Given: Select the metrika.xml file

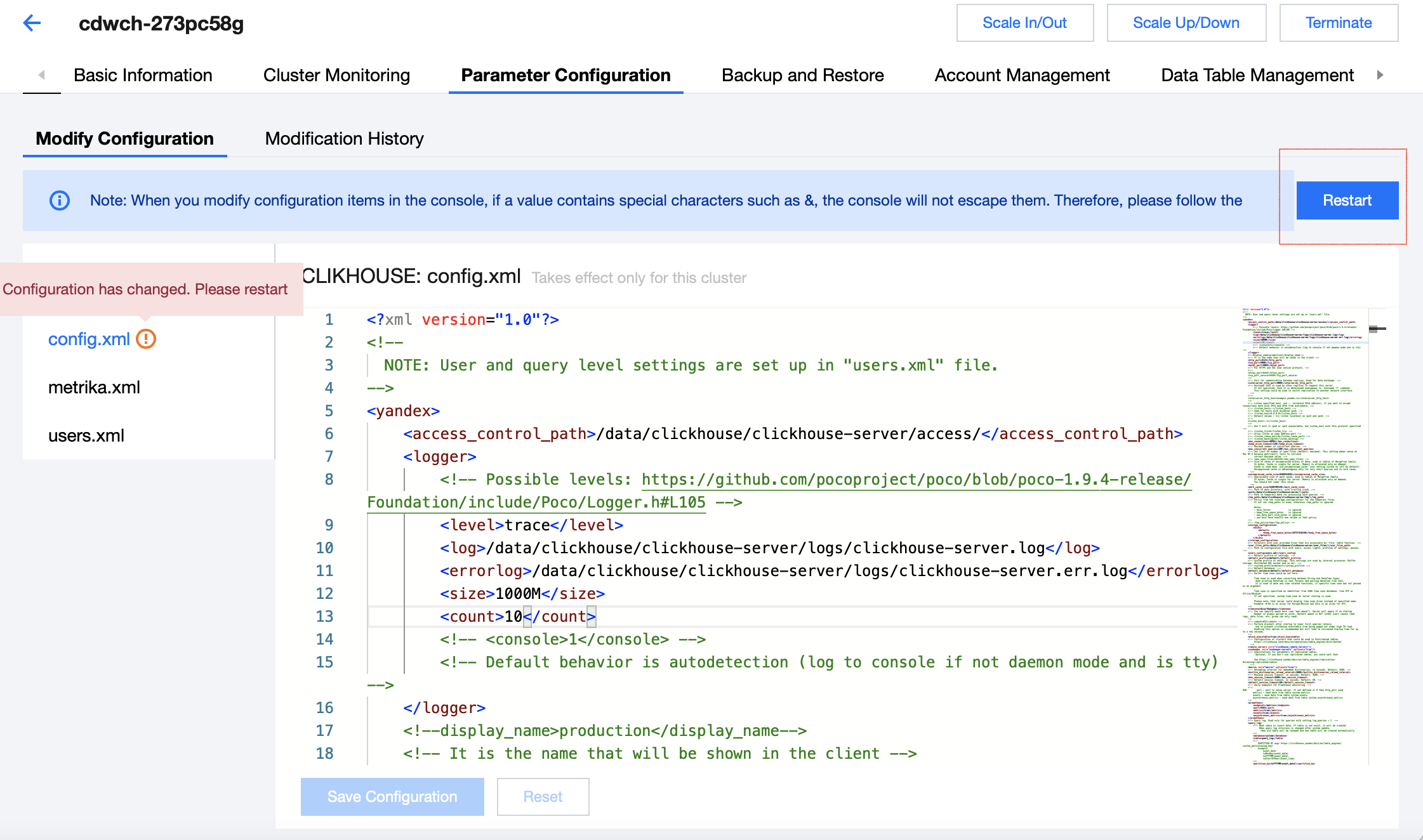Looking at the screenshot, I should (94, 387).
